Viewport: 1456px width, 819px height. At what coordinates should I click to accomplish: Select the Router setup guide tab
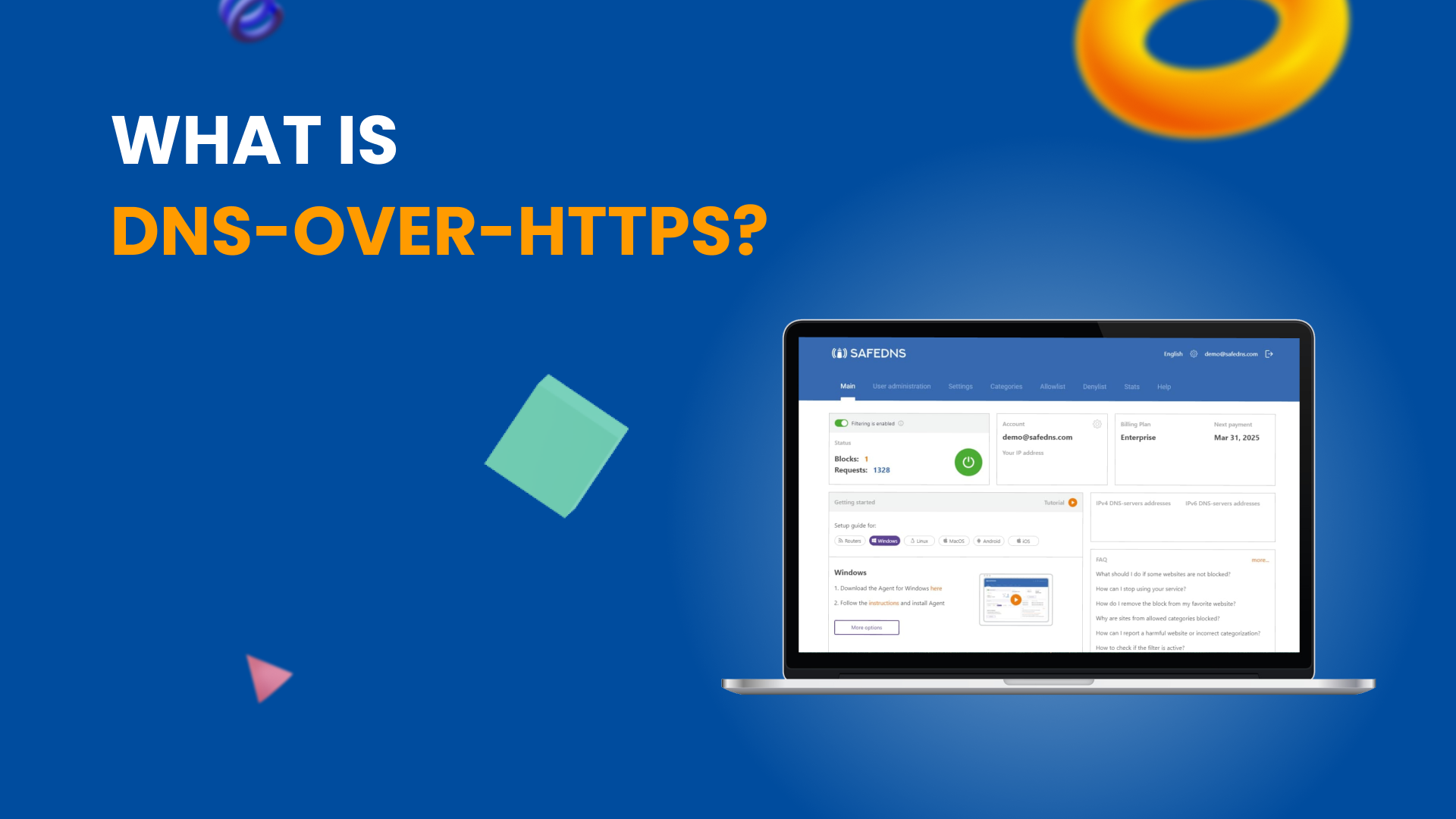(x=850, y=541)
